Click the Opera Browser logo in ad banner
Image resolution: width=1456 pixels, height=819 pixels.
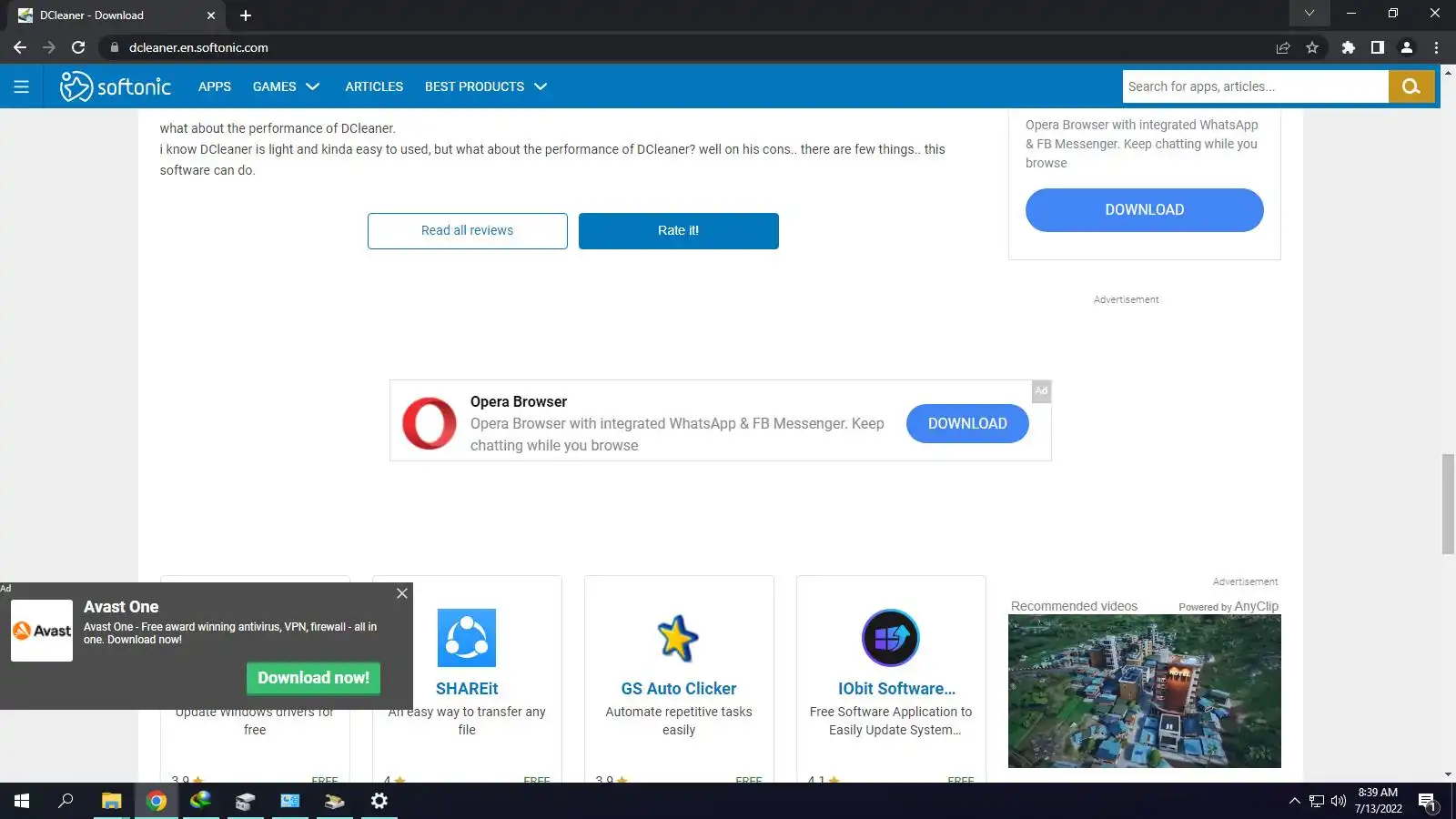(x=430, y=423)
